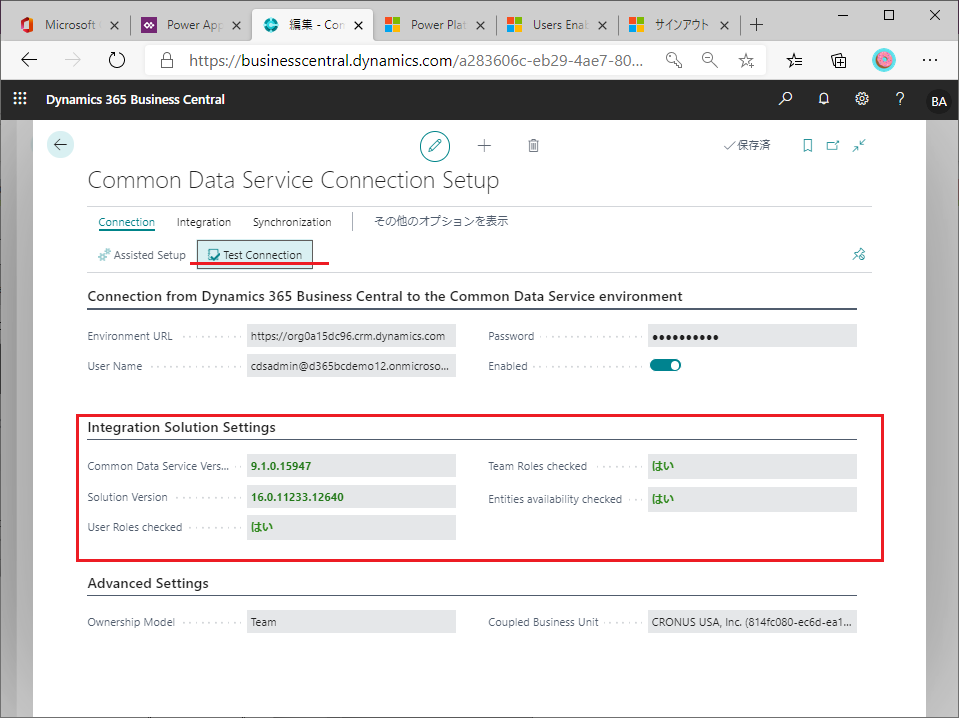959x718 pixels.
Task: Click the Solution Version value 16.0.11233.12640
Action: tap(351, 497)
